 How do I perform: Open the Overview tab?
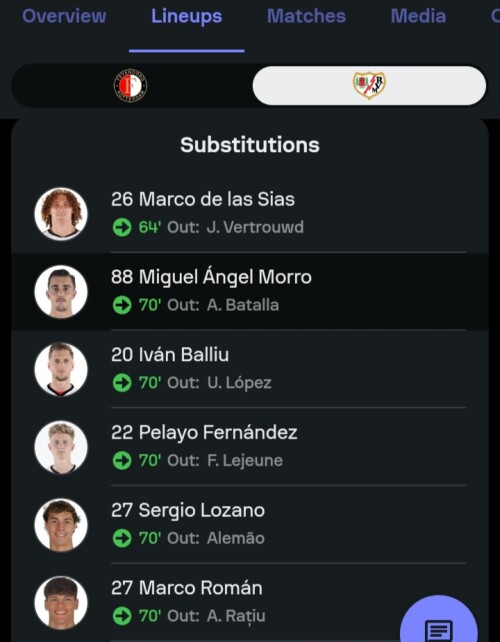click(64, 16)
